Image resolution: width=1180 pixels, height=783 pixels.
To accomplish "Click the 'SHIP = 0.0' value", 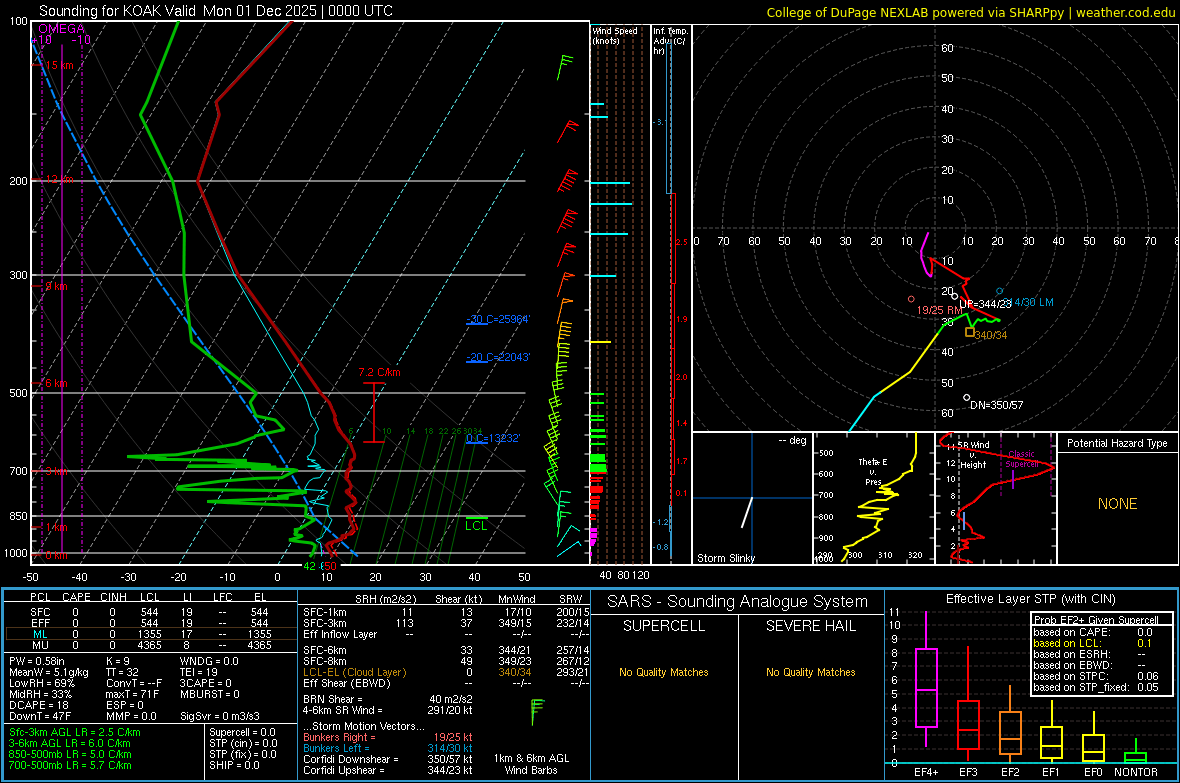I will (234, 766).
